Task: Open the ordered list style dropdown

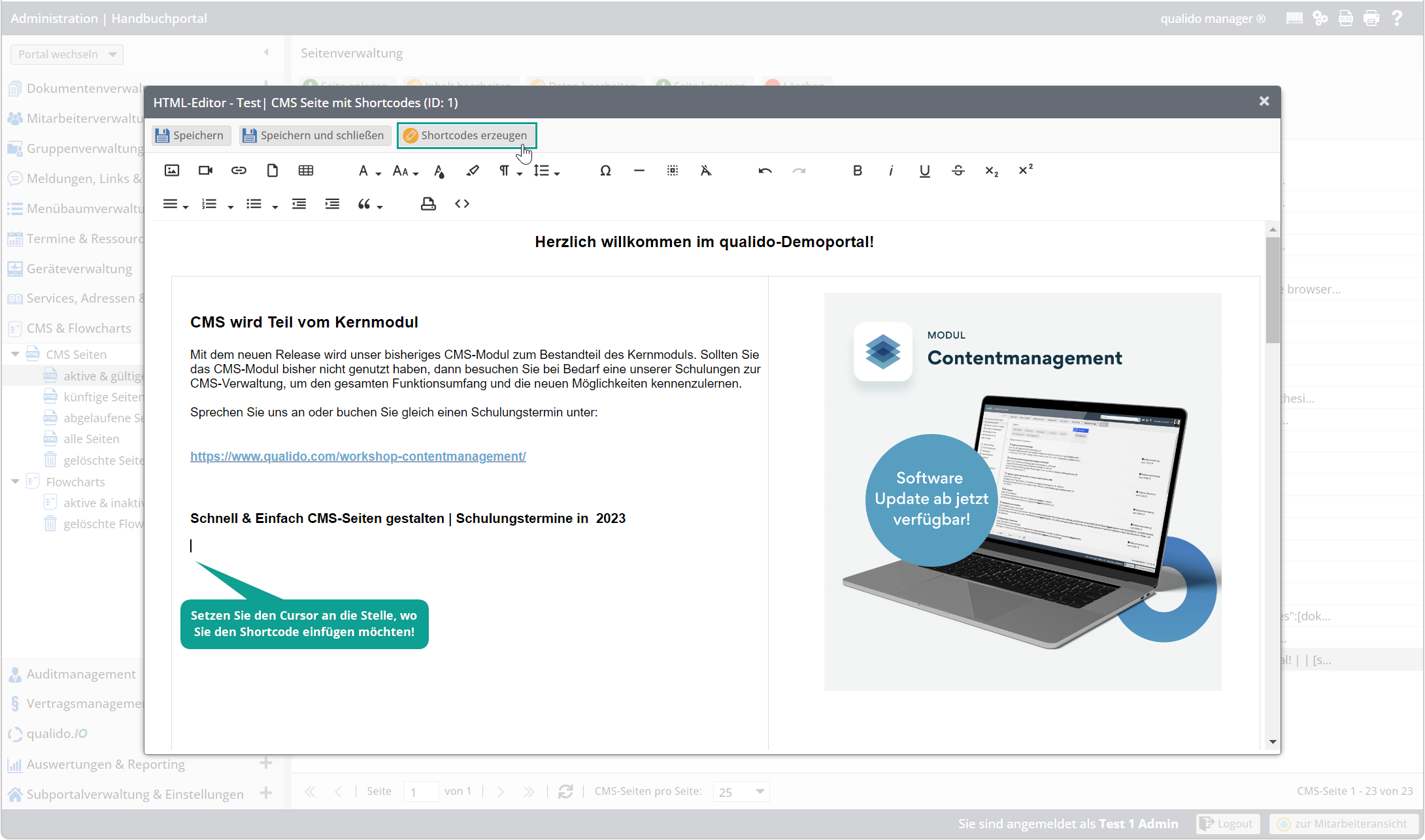Action: 218,205
